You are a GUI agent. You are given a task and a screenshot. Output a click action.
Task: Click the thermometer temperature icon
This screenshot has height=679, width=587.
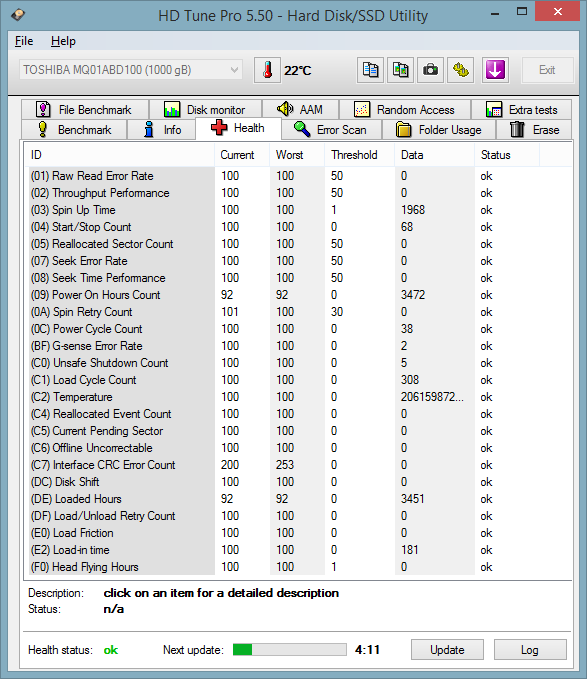coord(267,70)
